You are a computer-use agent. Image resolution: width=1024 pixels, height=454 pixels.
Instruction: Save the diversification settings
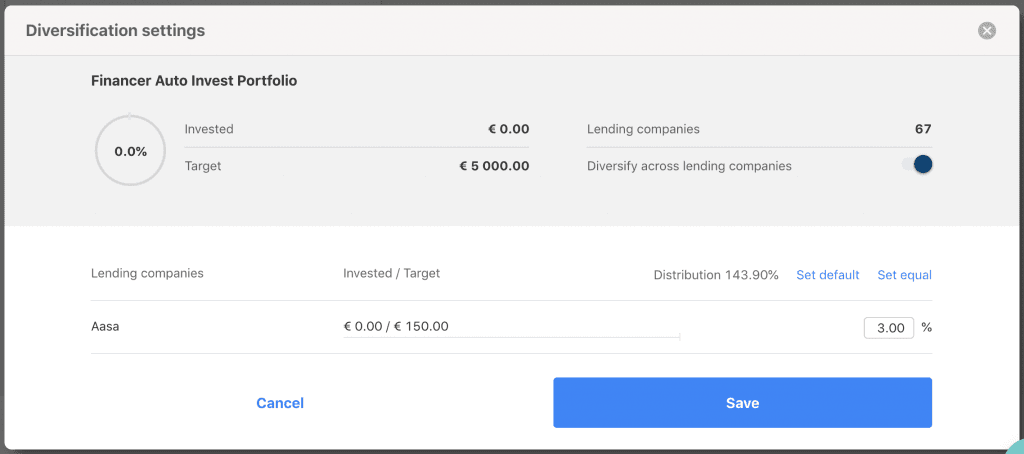click(742, 403)
